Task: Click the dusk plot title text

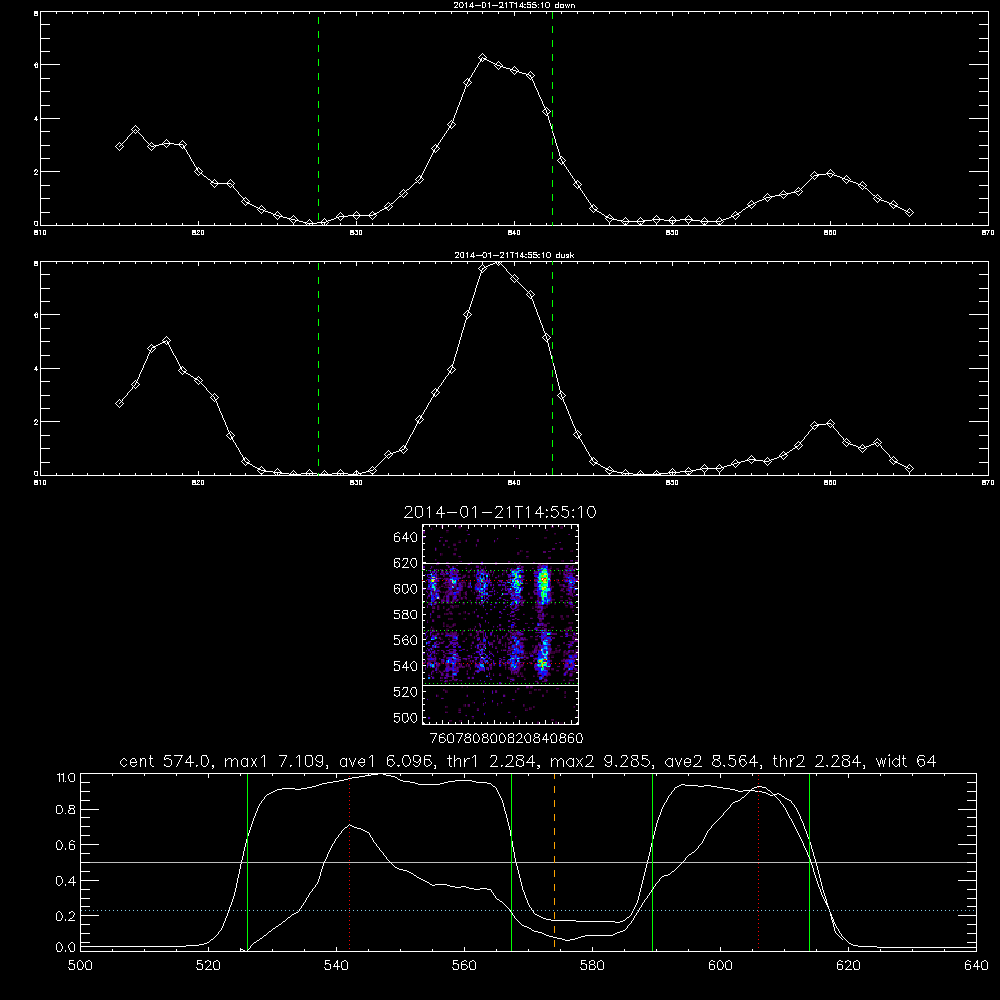Action: coord(514,255)
